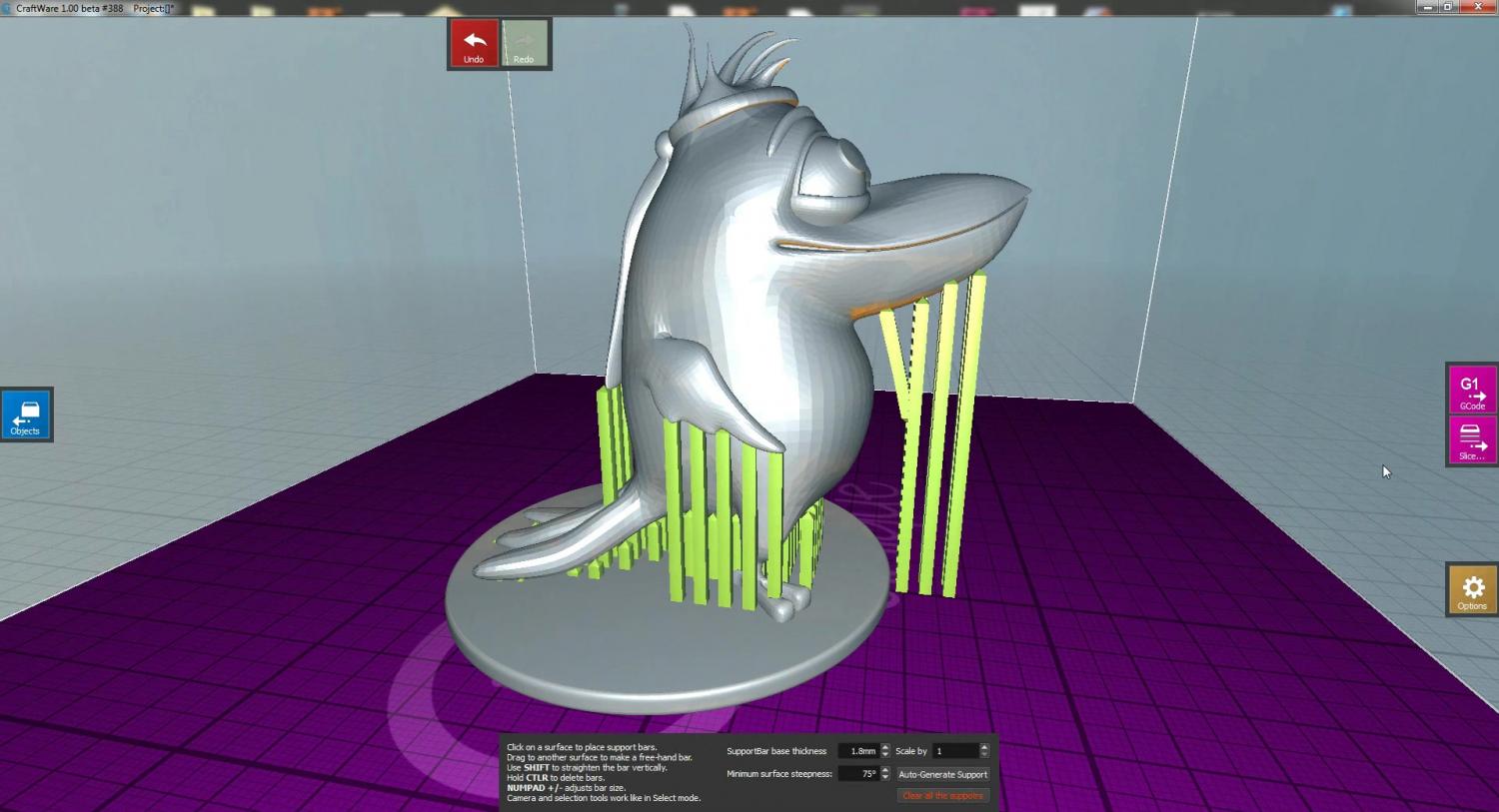Open the Slice button

(1472, 440)
